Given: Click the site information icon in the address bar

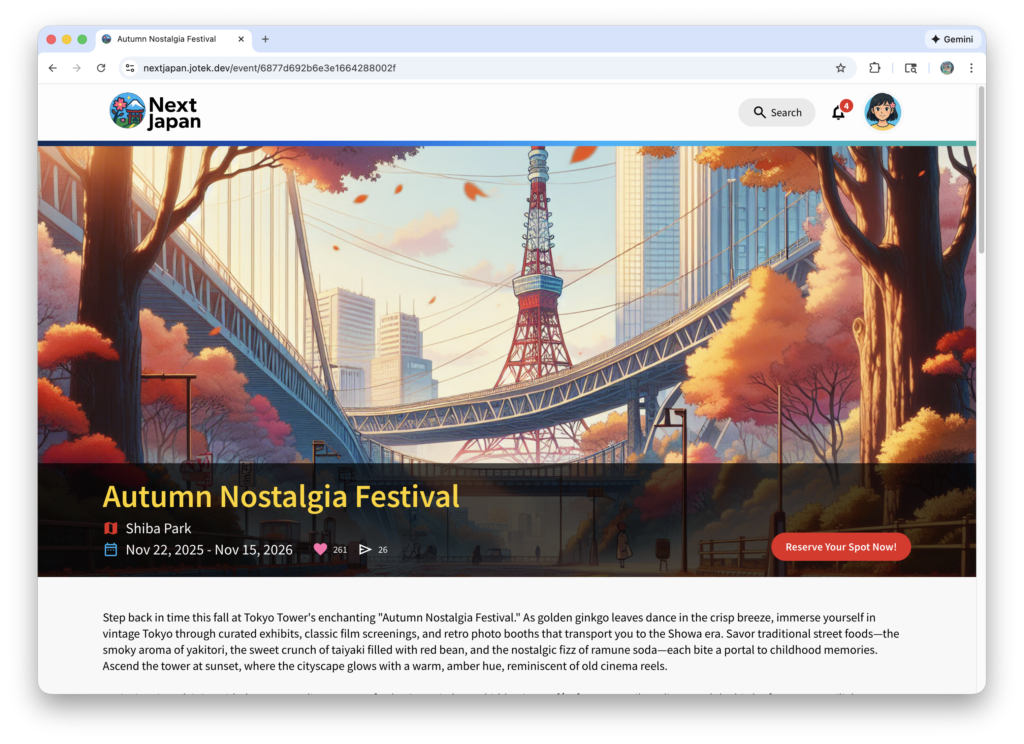Looking at the screenshot, I should click(132, 67).
